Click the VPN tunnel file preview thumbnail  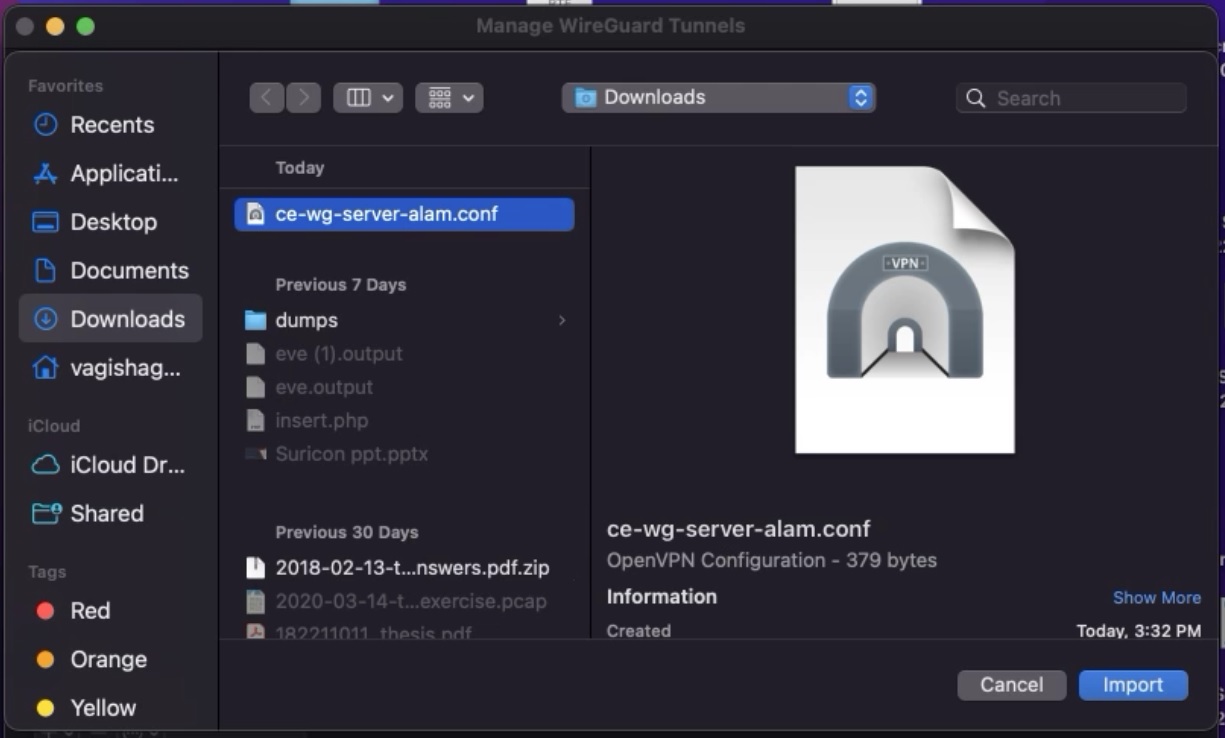point(905,310)
